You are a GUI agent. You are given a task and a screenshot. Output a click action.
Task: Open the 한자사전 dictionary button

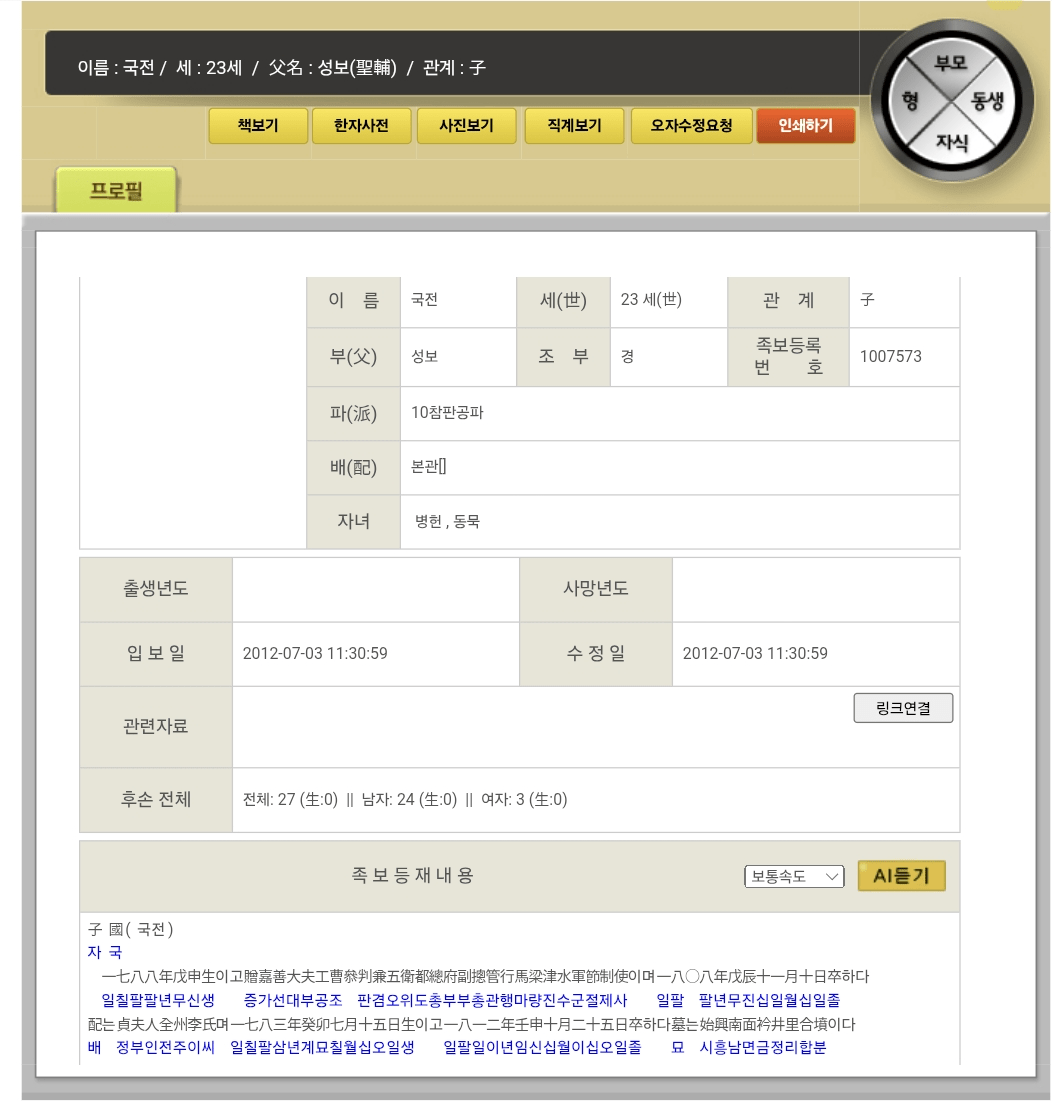click(361, 126)
